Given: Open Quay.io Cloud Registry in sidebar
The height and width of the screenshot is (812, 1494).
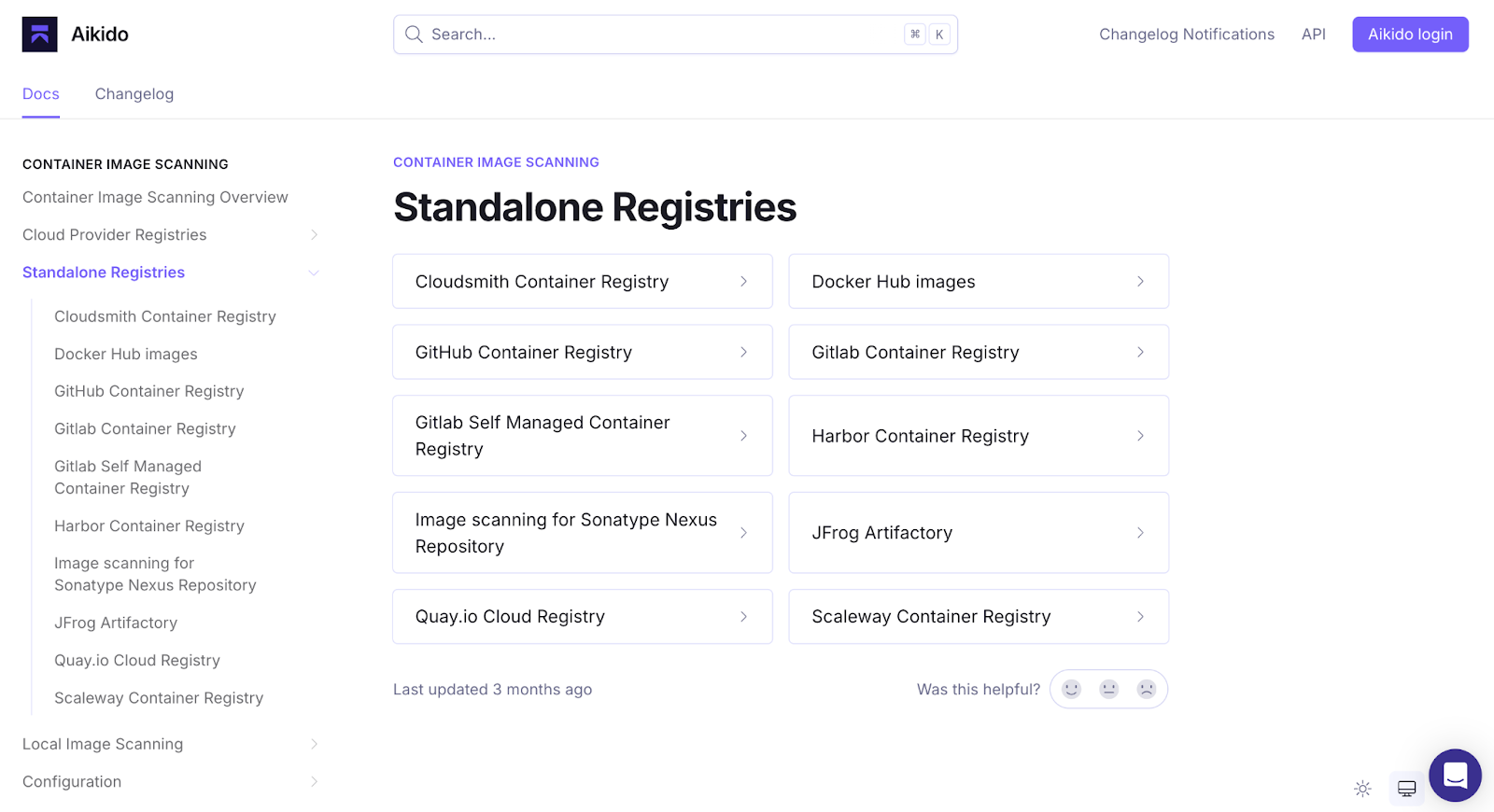Looking at the screenshot, I should [x=137, y=660].
